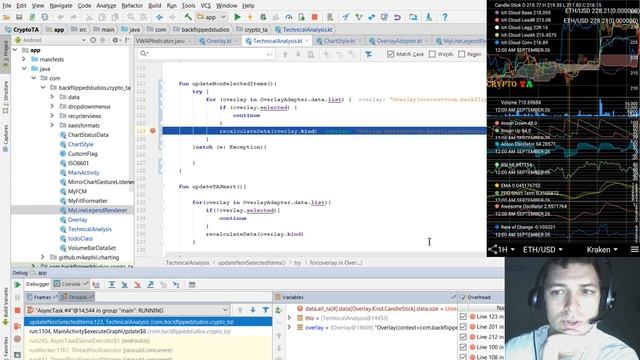Expand the manifests folder
This screenshot has height=360, width=640.
24,59
